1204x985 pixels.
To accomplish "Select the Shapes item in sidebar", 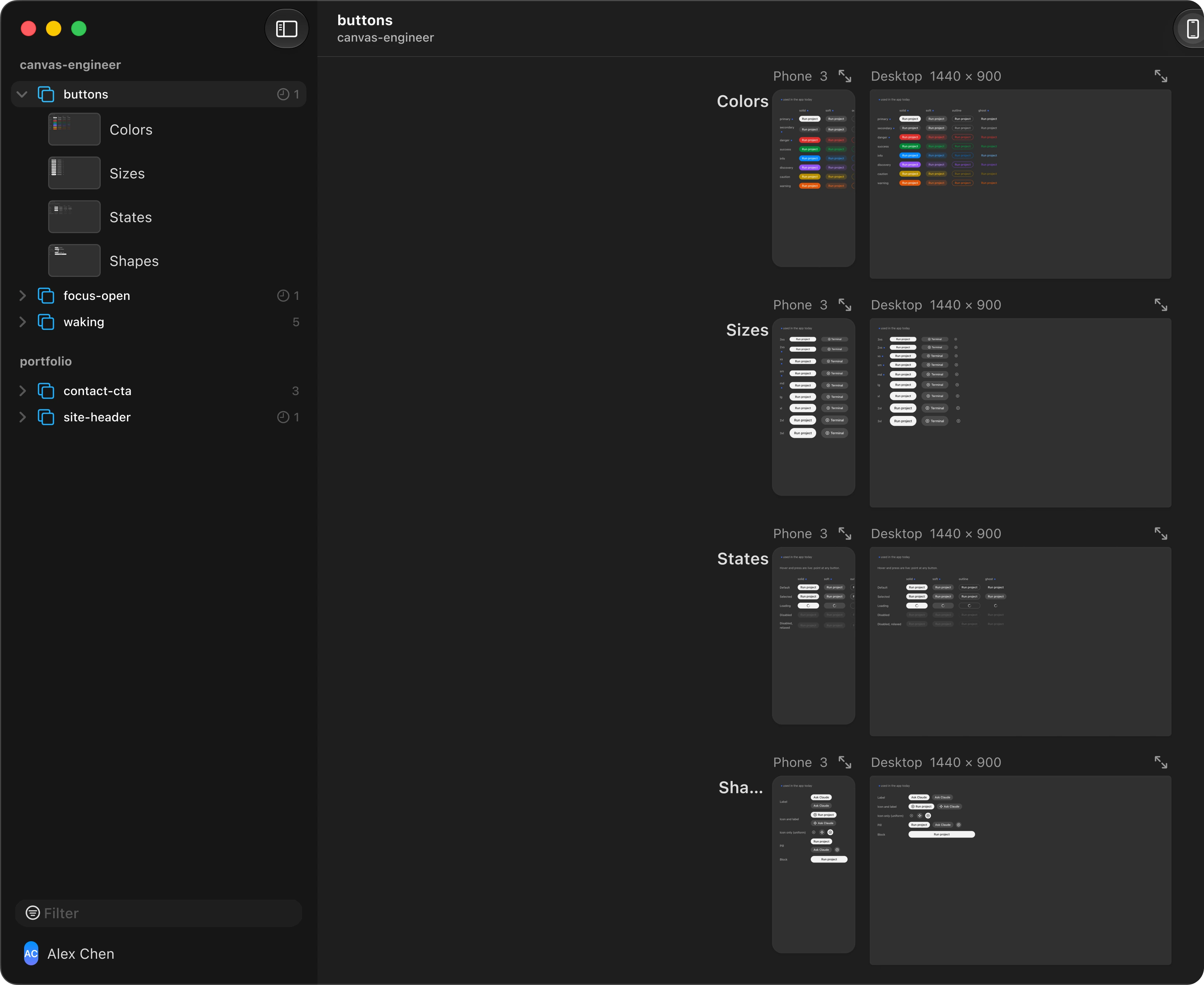I will (x=159, y=260).
